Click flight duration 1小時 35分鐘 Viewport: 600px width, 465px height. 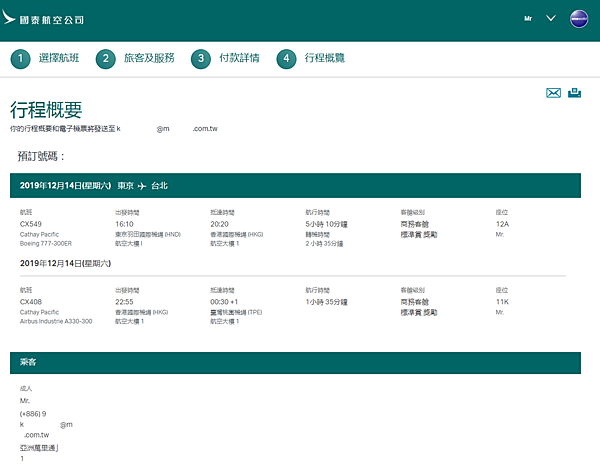pyautogui.click(x=326, y=302)
